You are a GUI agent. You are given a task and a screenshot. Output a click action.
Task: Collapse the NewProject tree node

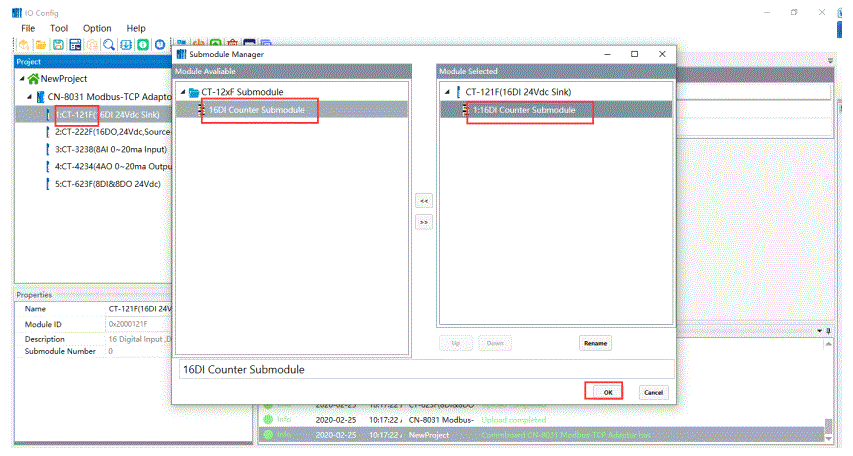tap(22, 79)
